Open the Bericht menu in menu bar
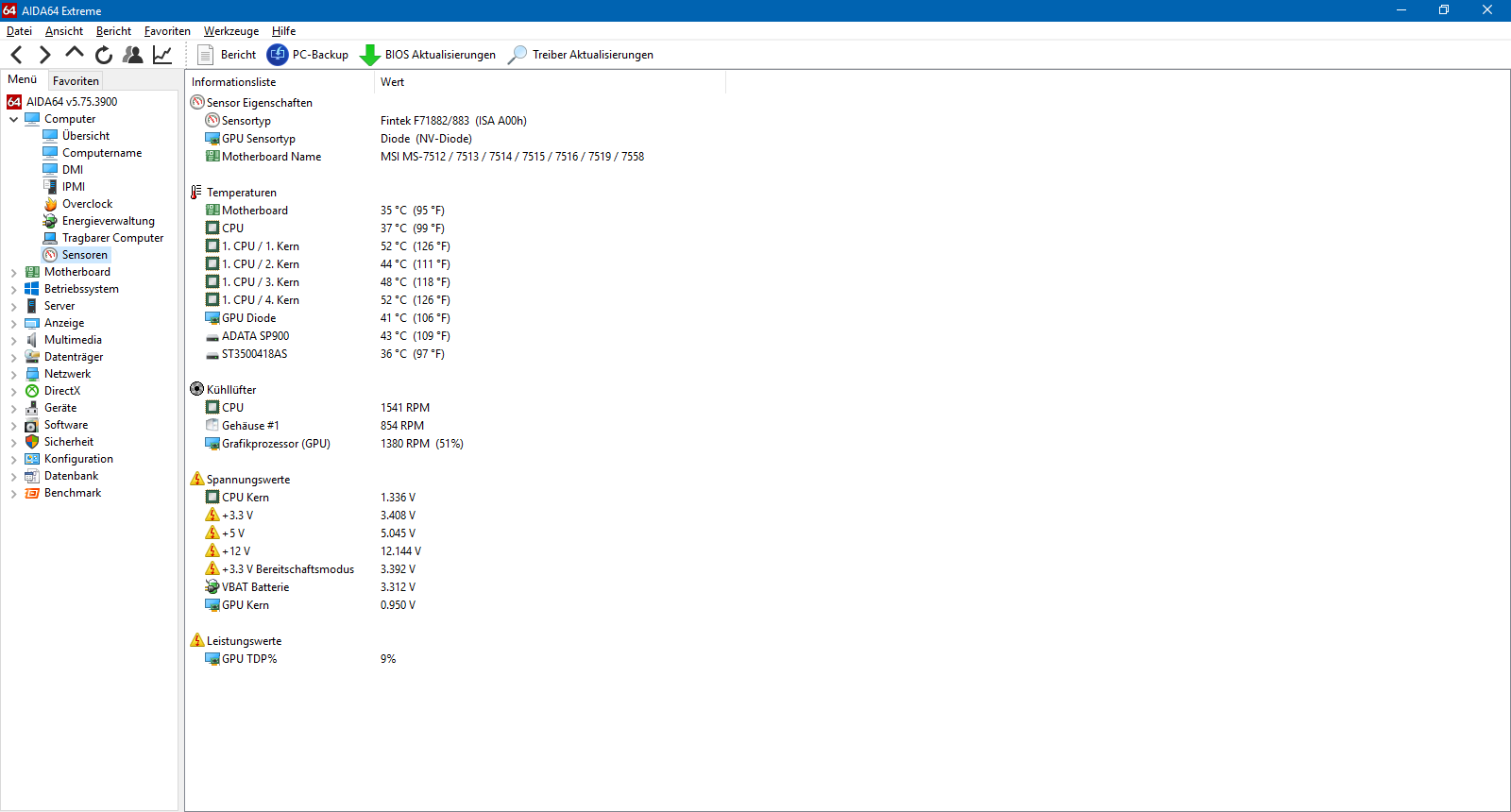 click(x=113, y=31)
